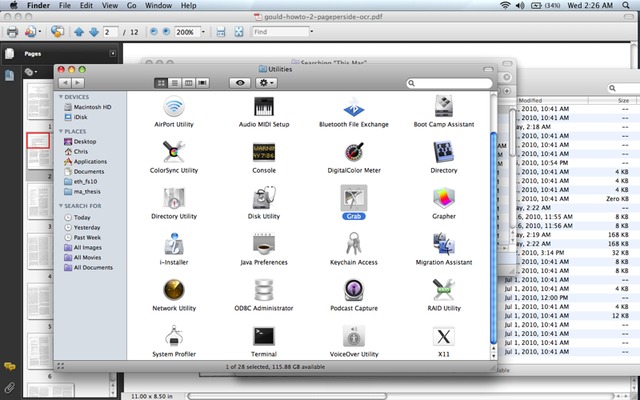This screenshot has width=640, height=400.
Task: Click the Utilities window search field
Action: (449, 83)
